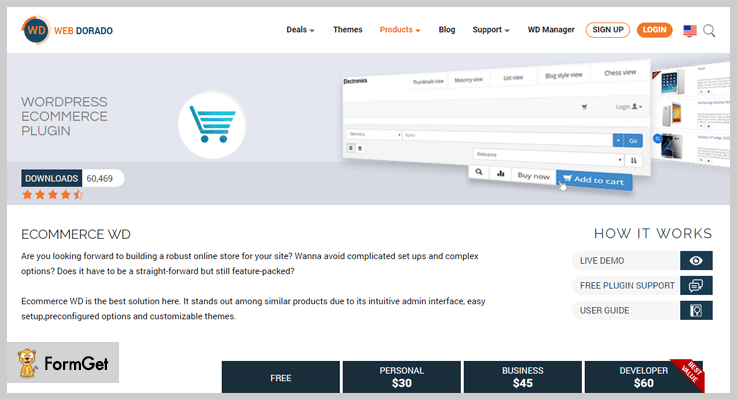Switch to Blog style view tab
Image resolution: width=737 pixels, height=400 pixels.
564,75
